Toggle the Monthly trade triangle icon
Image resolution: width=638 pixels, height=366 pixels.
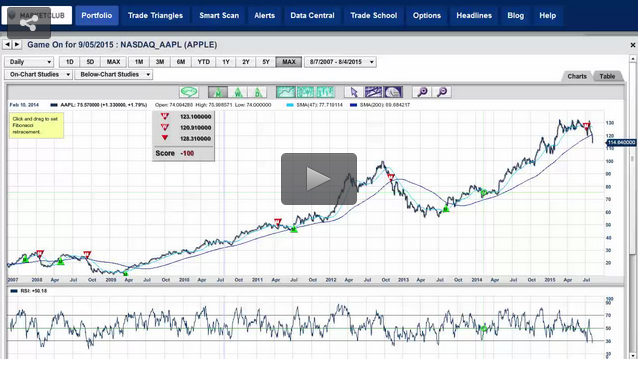[x=218, y=92]
